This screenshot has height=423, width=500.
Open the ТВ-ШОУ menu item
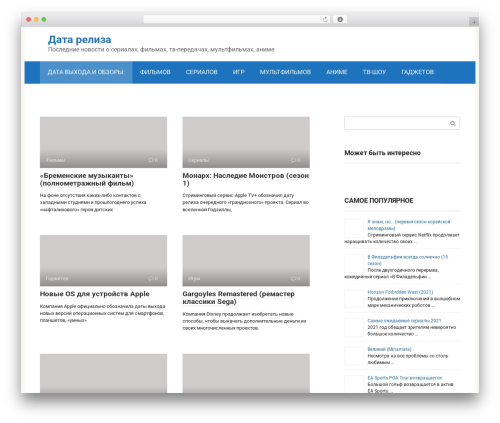[374, 72]
